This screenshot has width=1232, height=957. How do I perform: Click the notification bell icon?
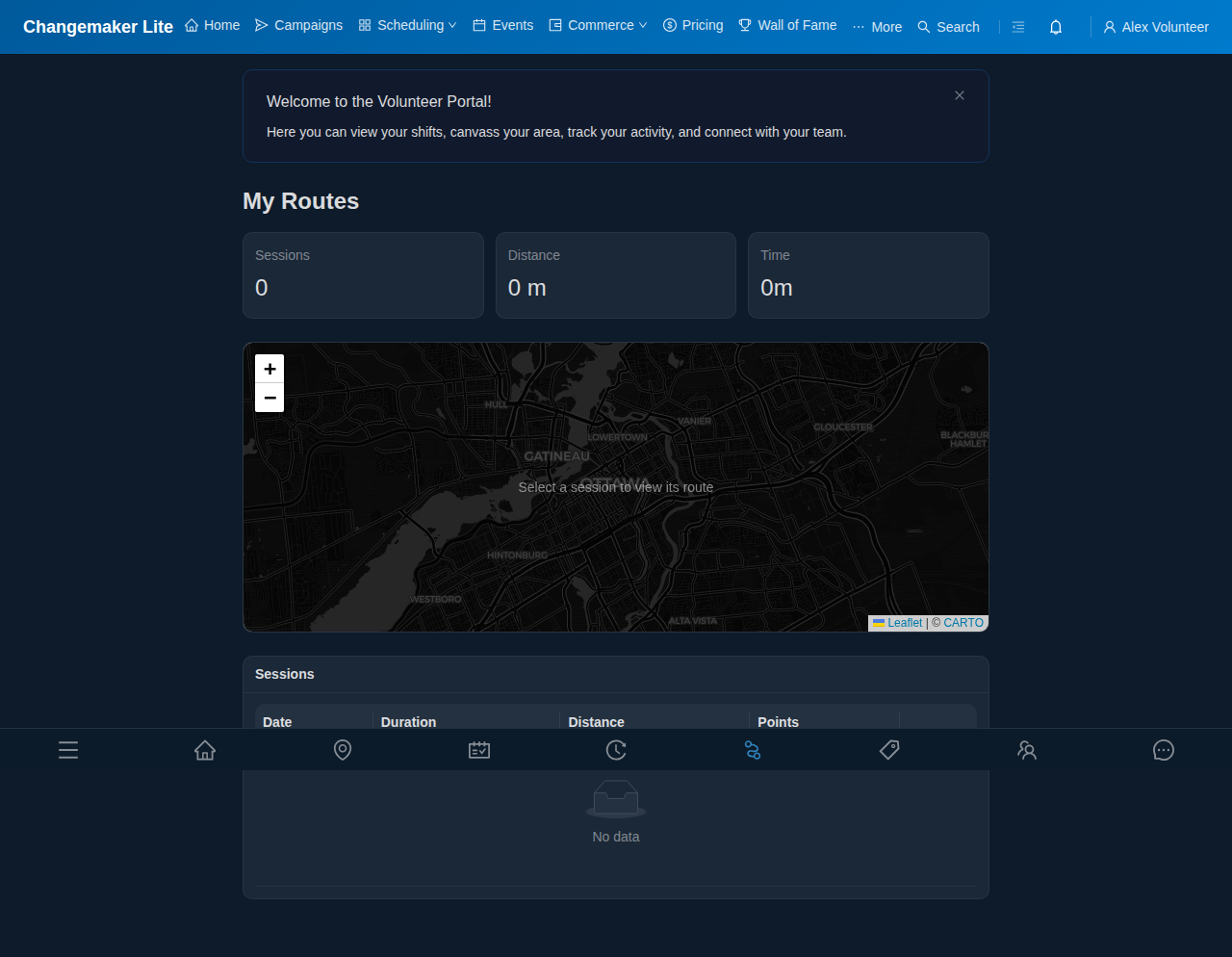tap(1056, 27)
